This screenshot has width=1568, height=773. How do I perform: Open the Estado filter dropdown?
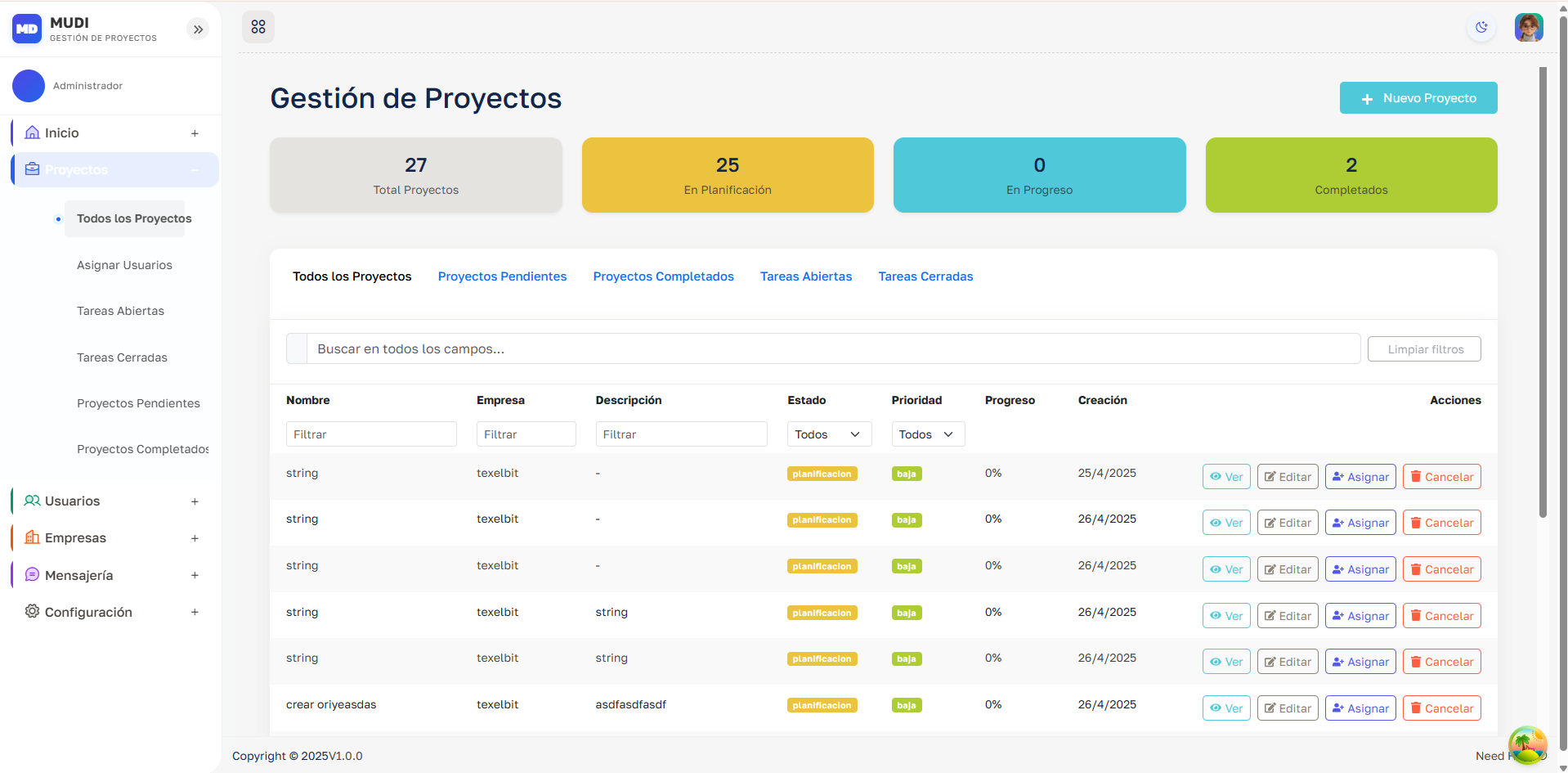coord(828,434)
